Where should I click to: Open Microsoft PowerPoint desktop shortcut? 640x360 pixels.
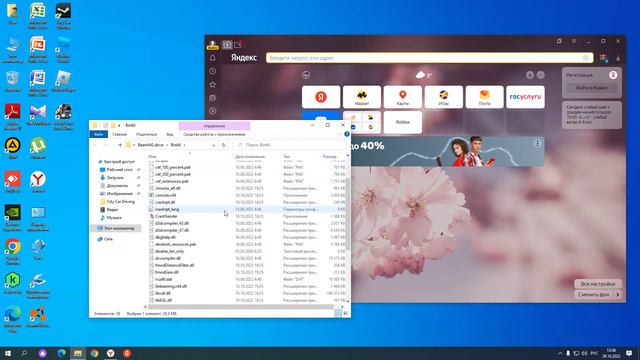[38, 49]
